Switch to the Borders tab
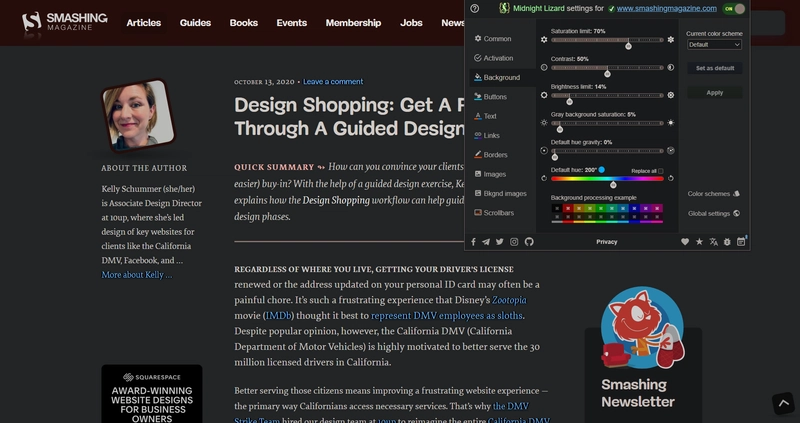800x423 pixels. point(502,155)
